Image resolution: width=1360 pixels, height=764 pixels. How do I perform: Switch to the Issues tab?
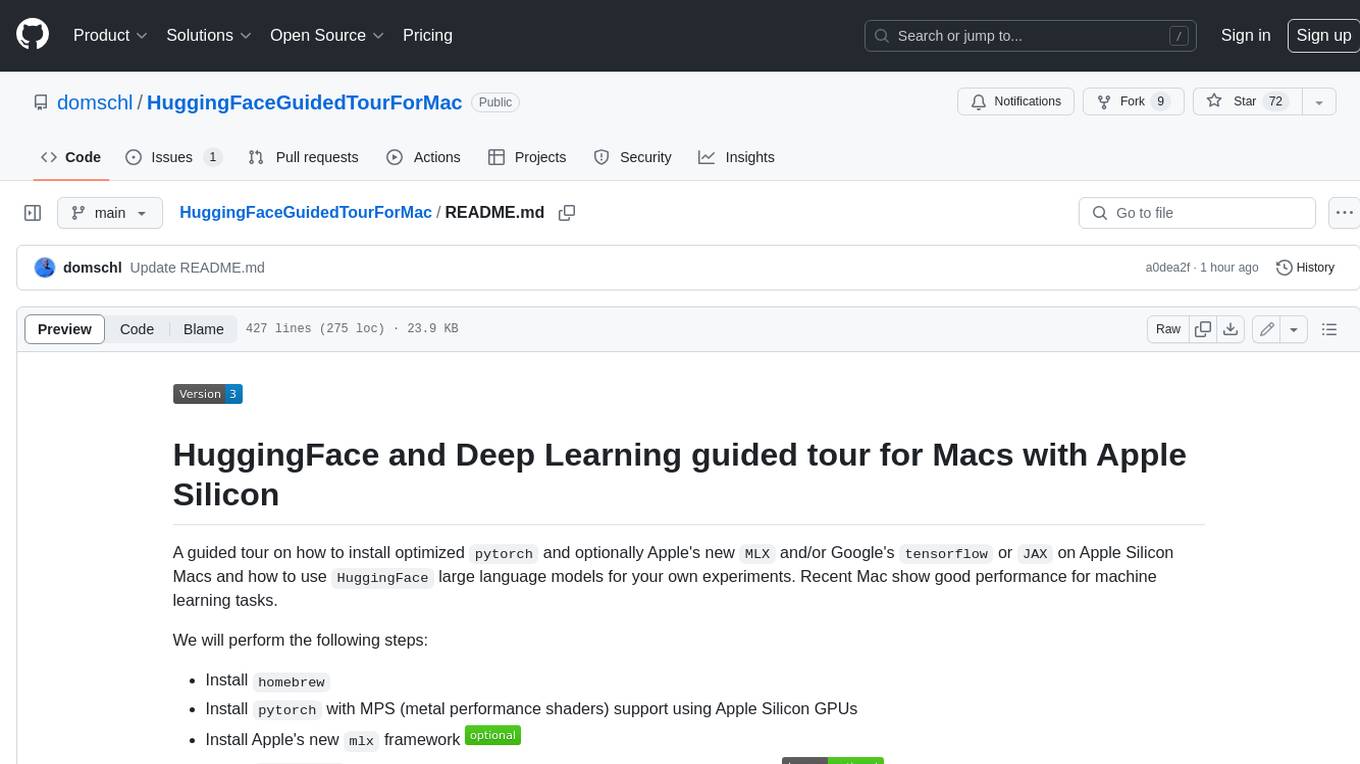click(x=173, y=157)
